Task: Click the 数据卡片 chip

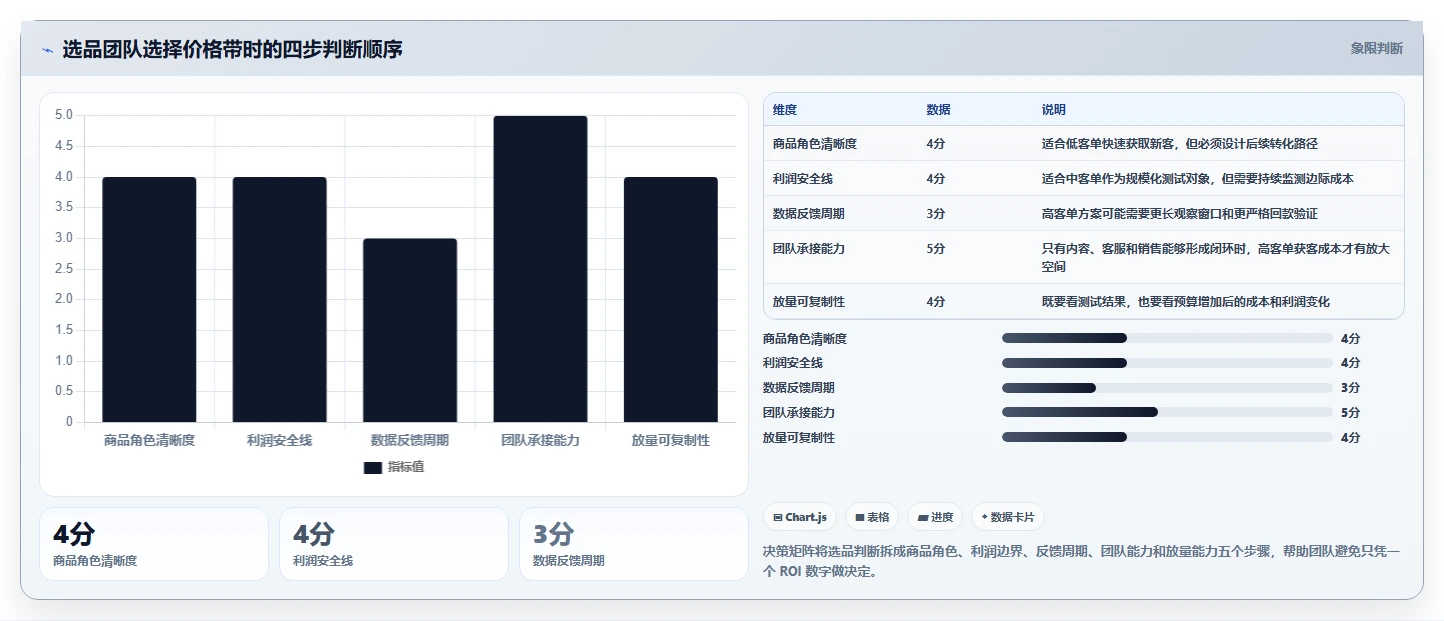Action: 1008,517
